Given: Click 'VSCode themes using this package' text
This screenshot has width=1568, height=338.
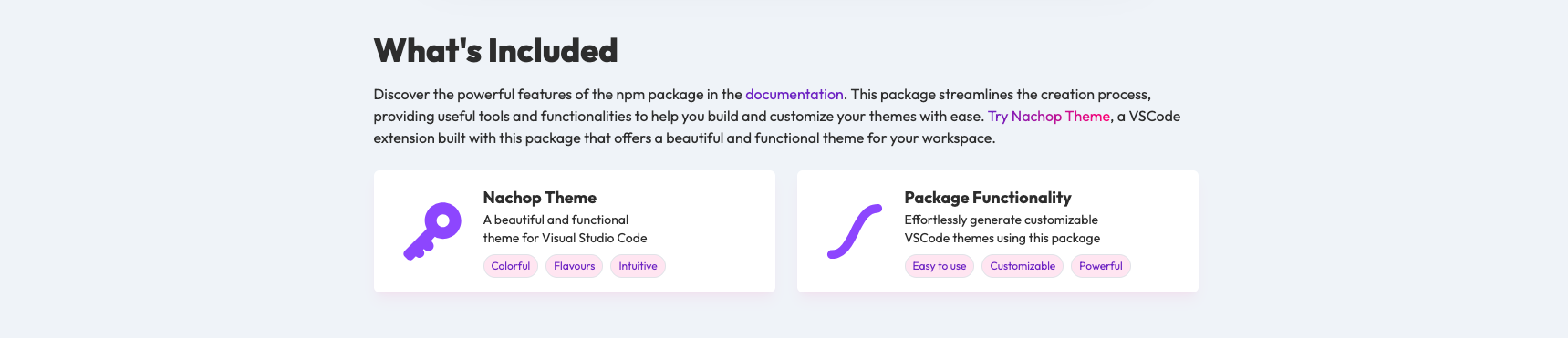Looking at the screenshot, I should click(1002, 238).
